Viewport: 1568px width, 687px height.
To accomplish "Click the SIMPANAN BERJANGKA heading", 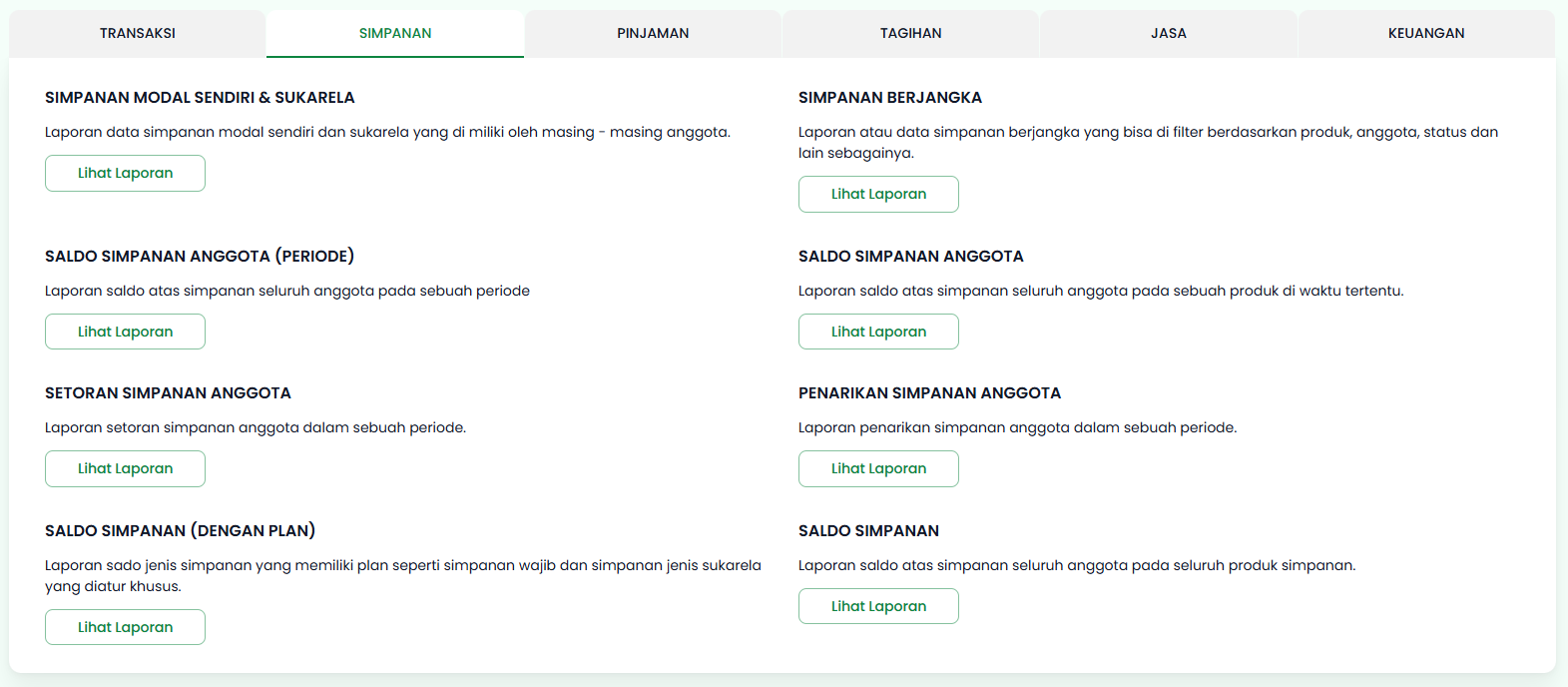I will tap(889, 97).
